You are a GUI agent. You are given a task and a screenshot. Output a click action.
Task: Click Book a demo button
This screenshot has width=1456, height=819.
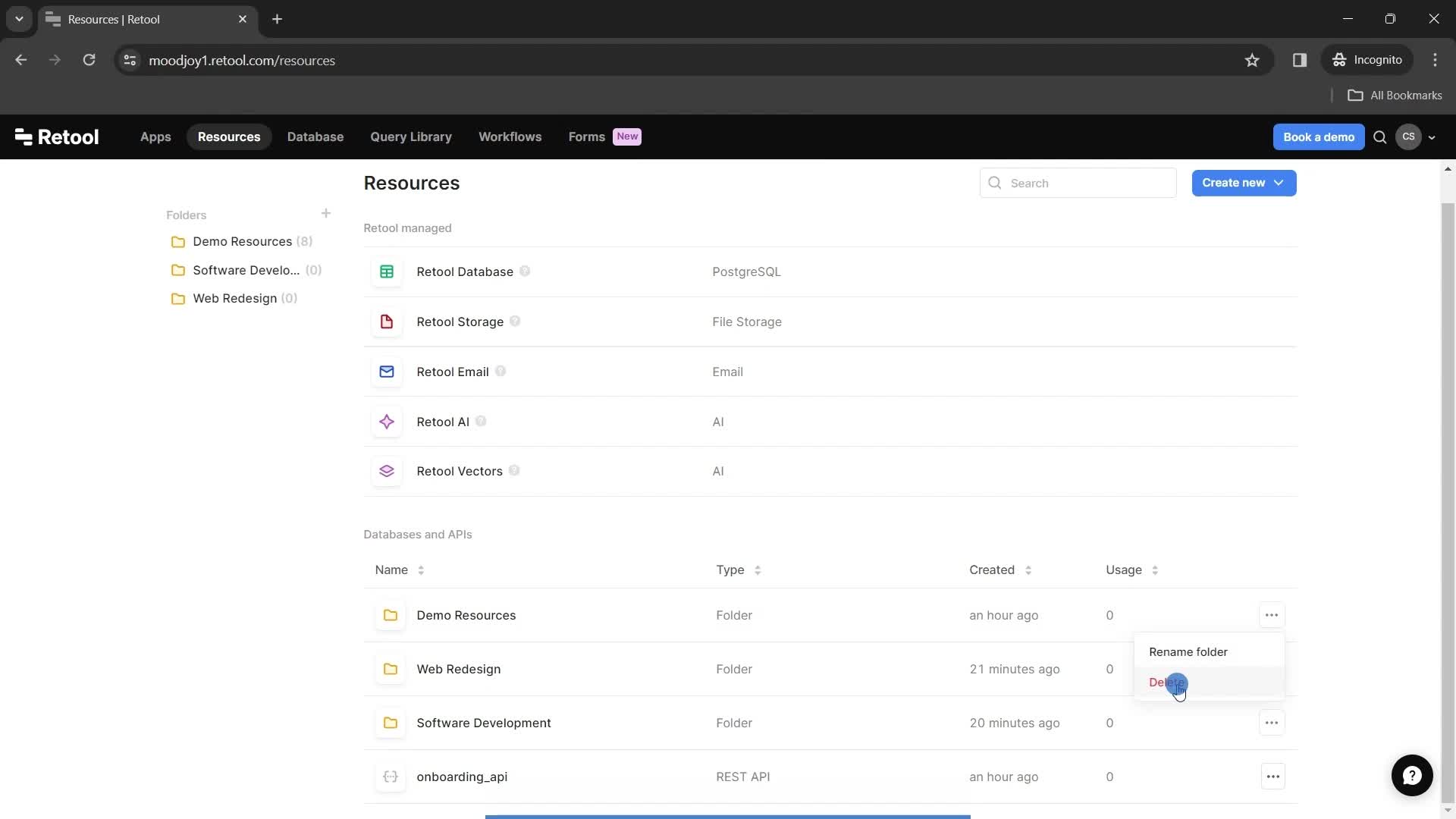pos(1318,136)
